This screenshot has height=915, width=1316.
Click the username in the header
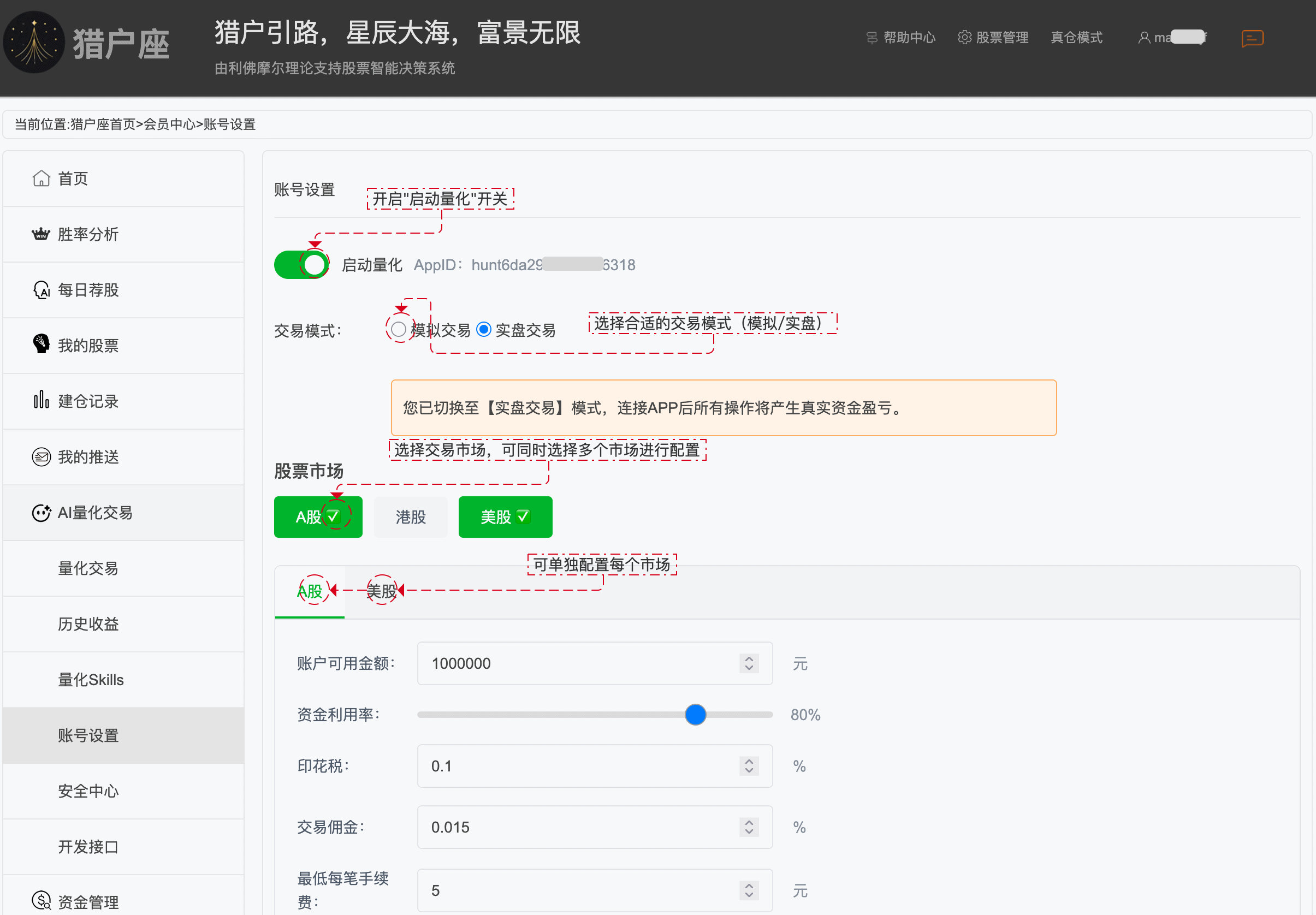coord(1181,38)
